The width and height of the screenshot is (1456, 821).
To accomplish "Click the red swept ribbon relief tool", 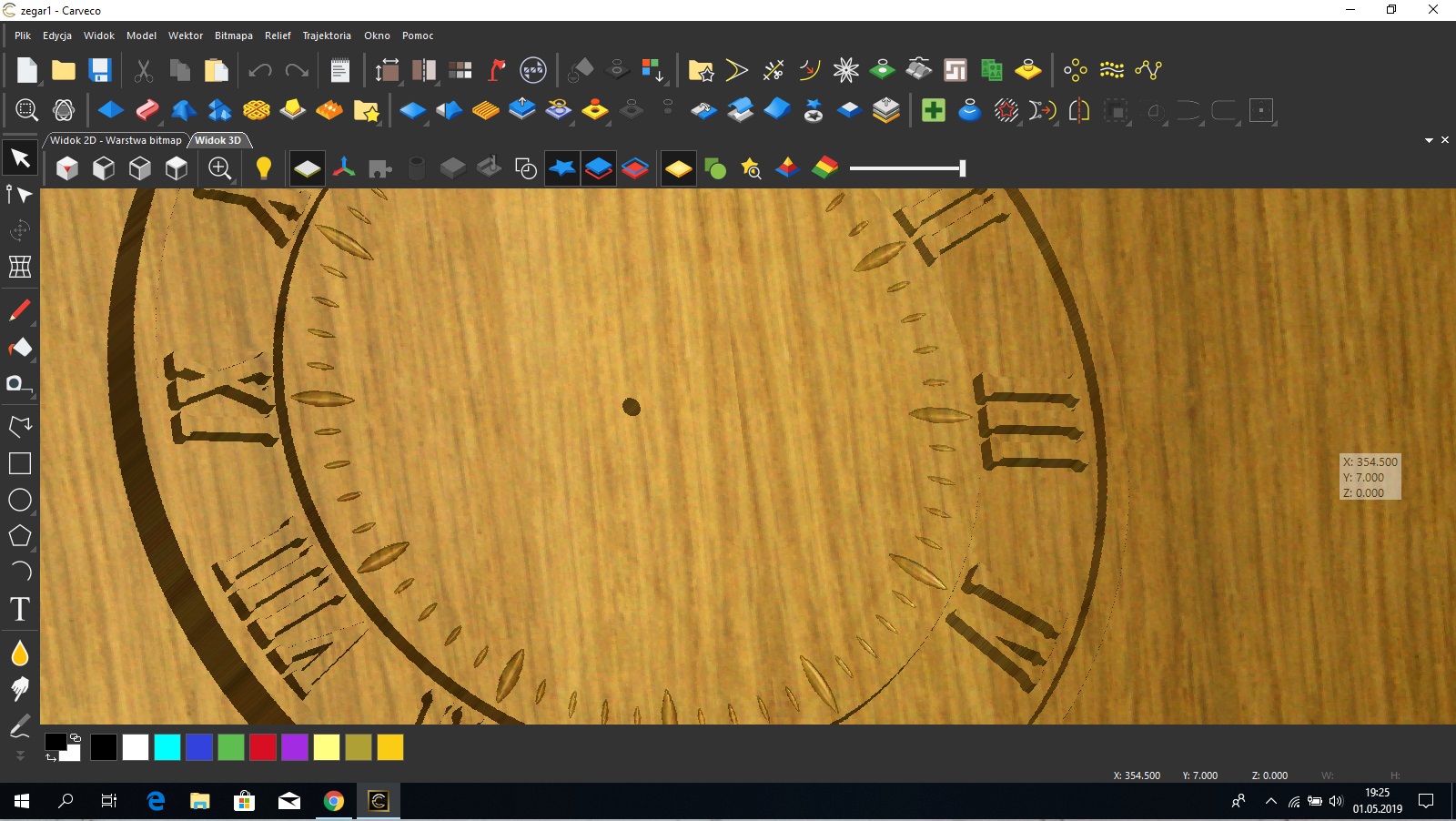I will pos(147,110).
